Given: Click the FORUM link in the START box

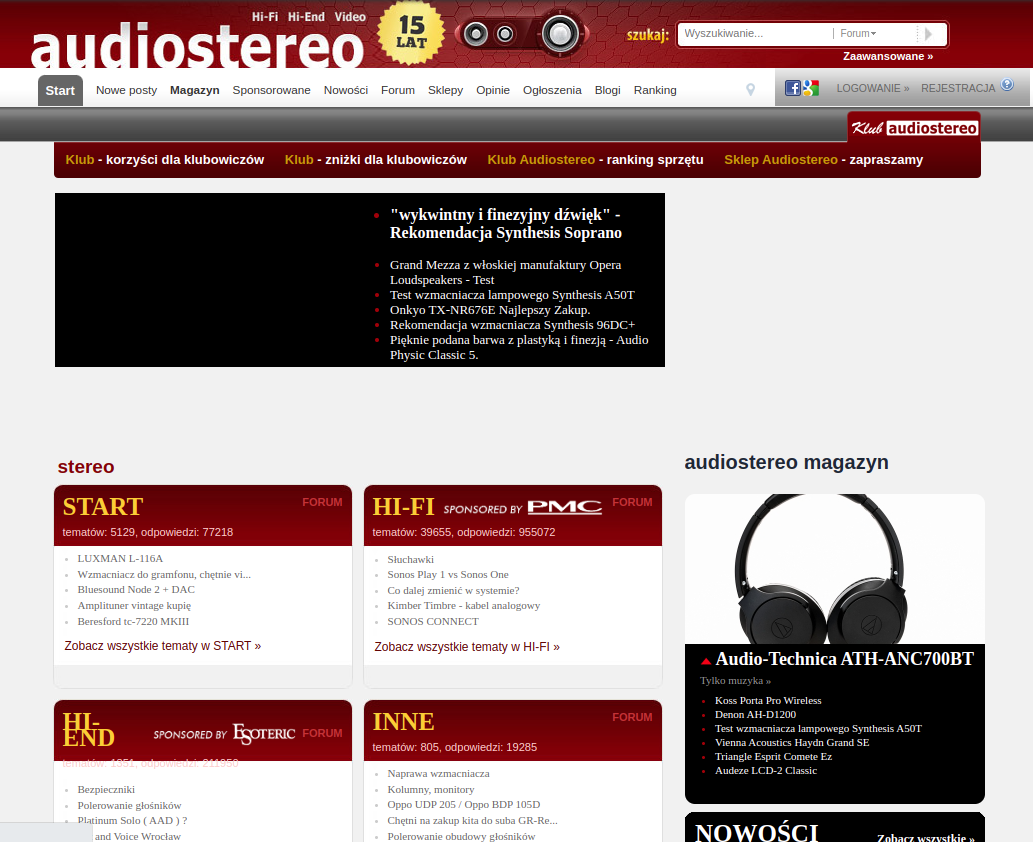Looking at the screenshot, I should 322,503.
